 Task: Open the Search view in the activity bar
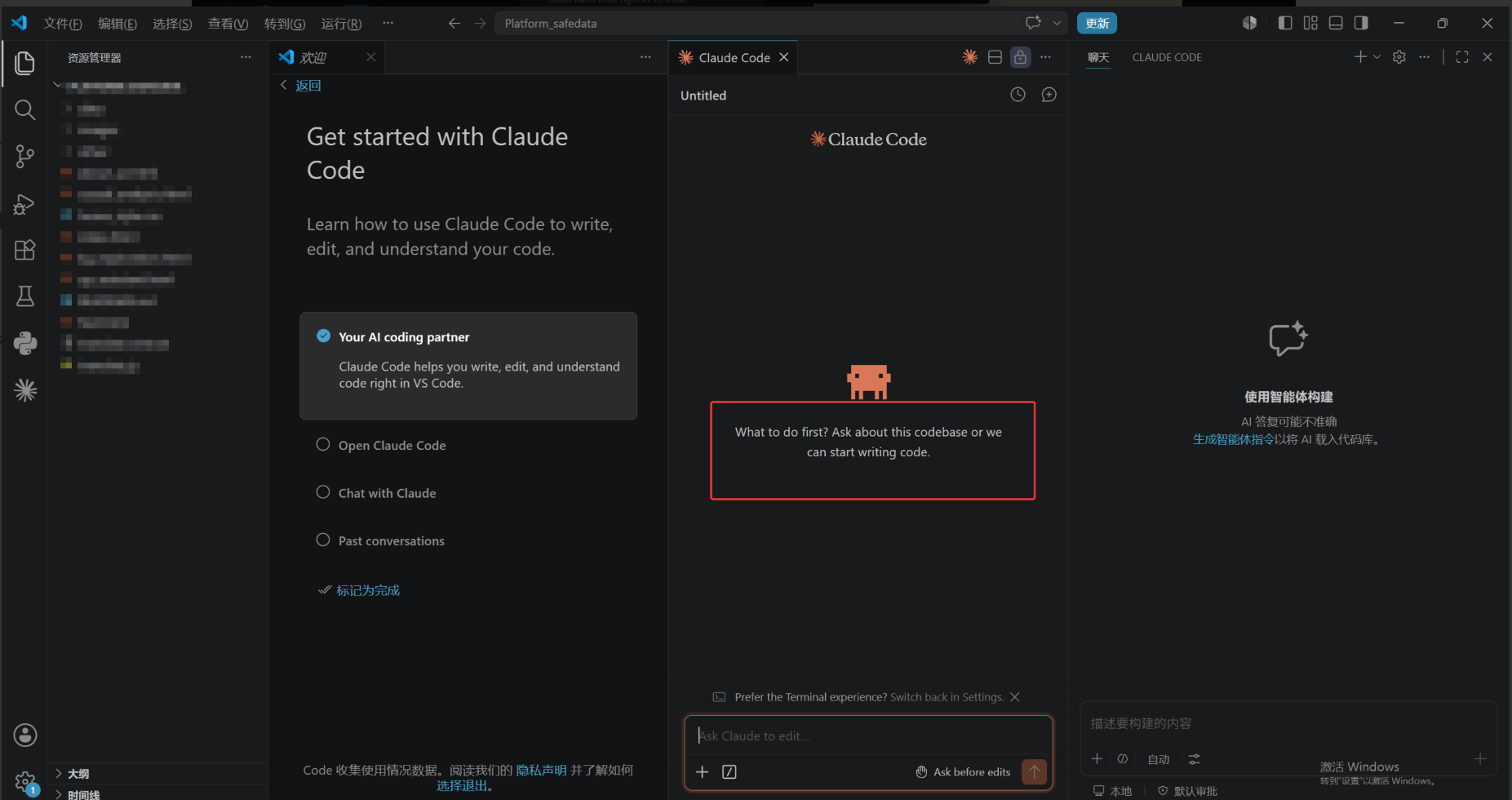24,109
